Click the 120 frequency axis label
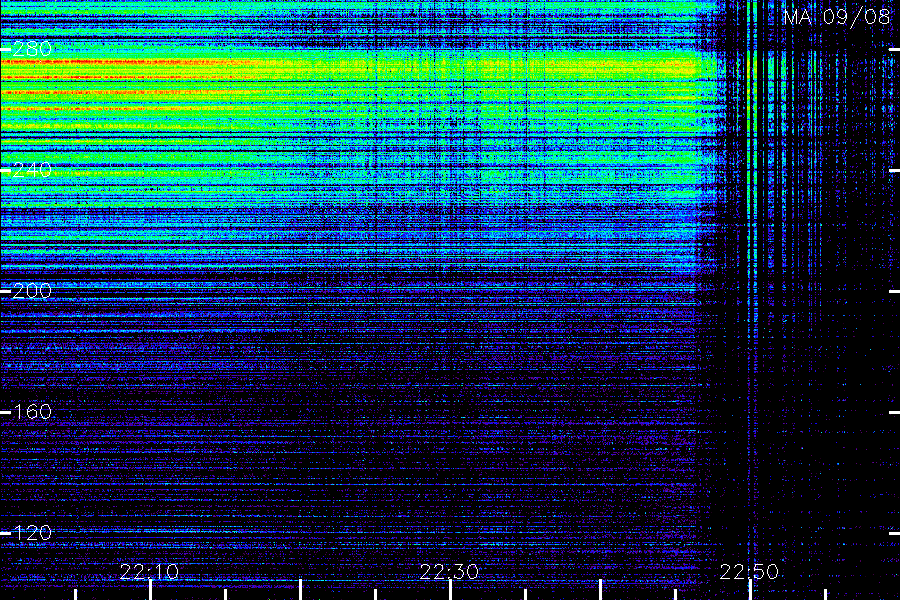 point(32,533)
